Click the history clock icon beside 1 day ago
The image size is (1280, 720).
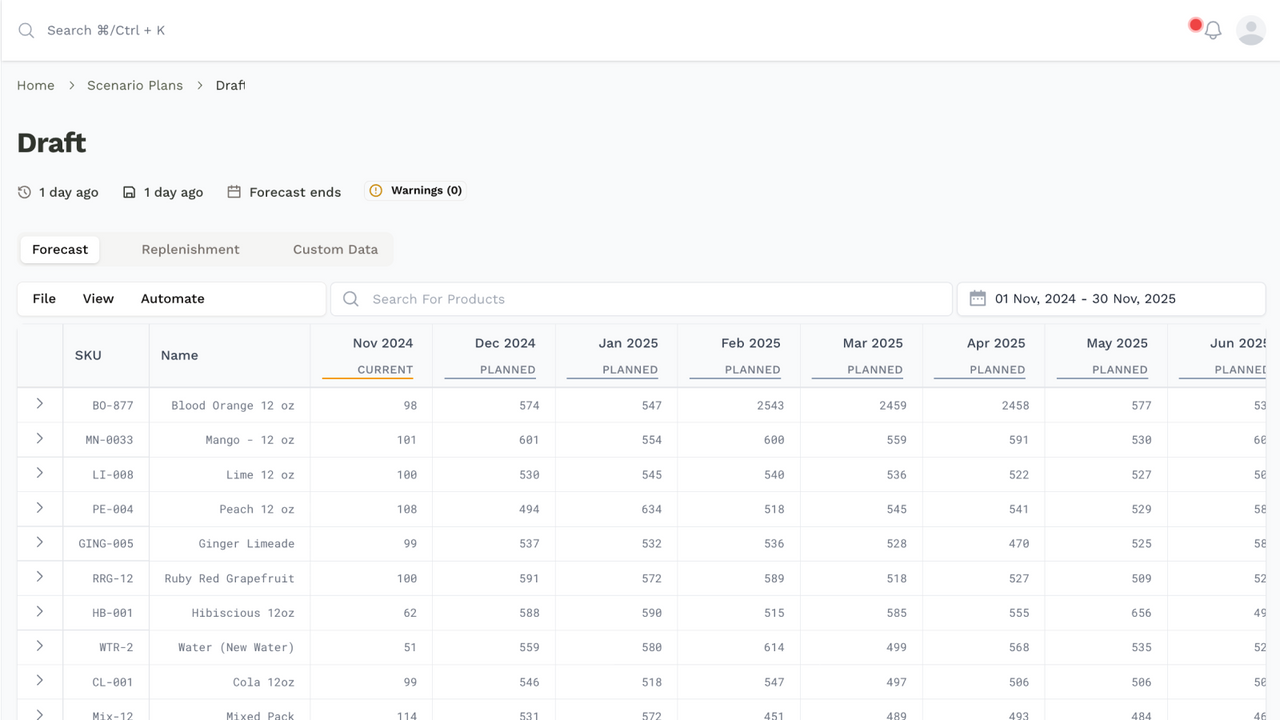pos(25,192)
